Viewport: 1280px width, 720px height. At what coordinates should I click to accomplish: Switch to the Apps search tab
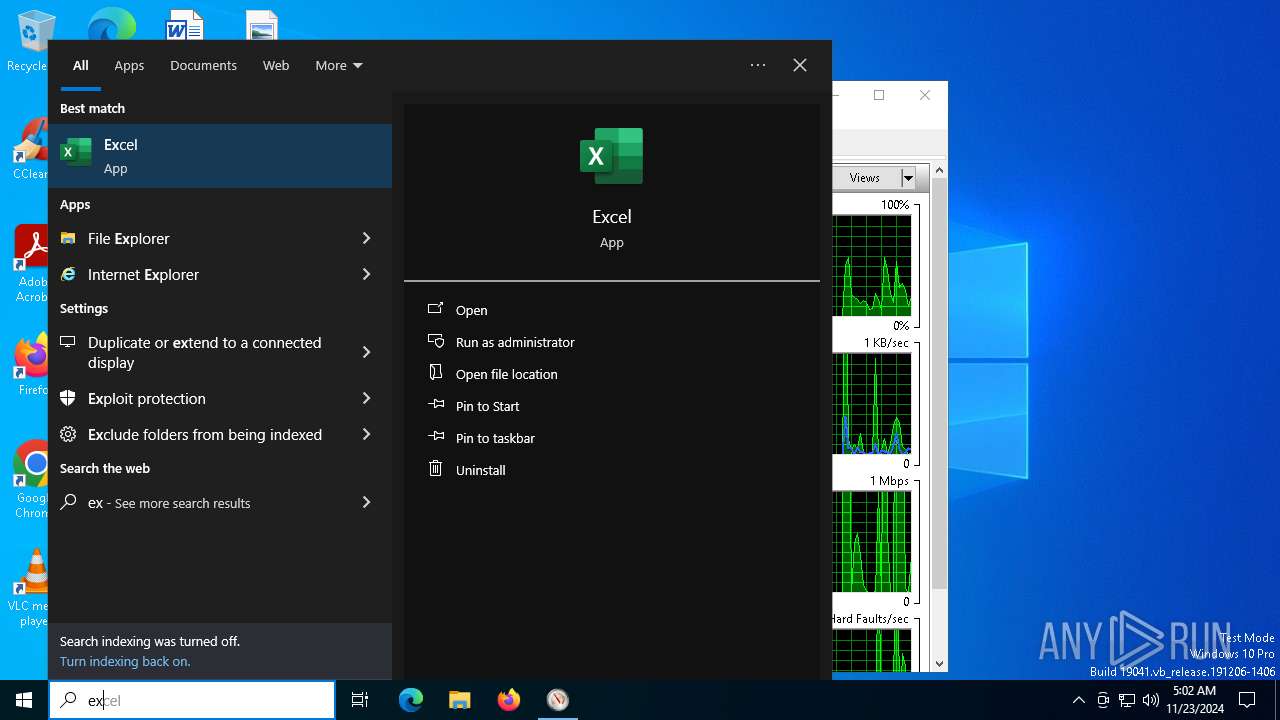tap(129, 65)
